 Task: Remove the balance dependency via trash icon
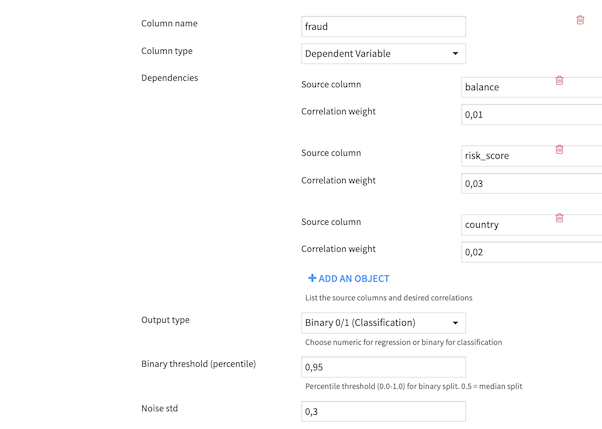pos(559,81)
